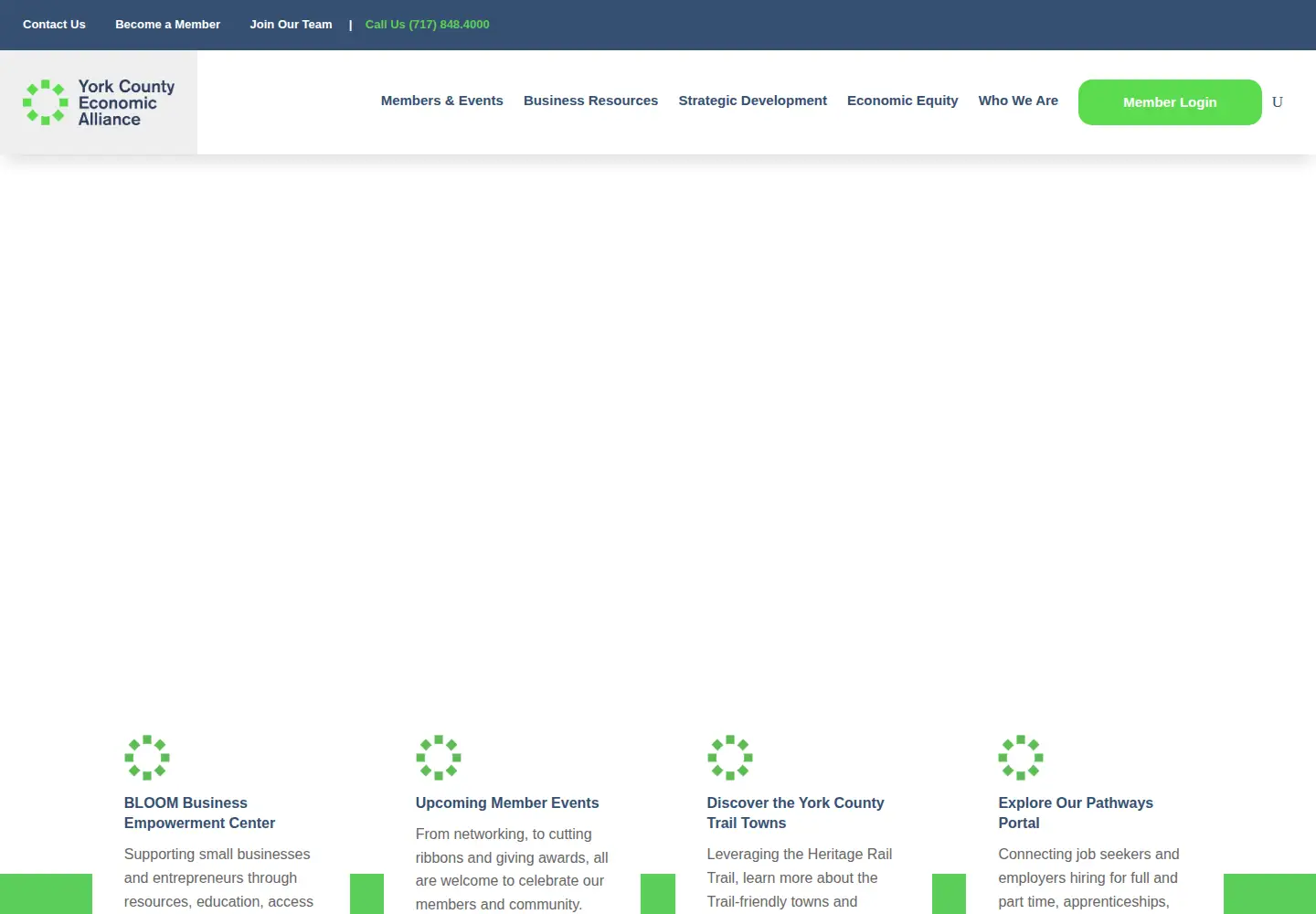Image resolution: width=1316 pixels, height=914 pixels.
Task: Click the icon above BLOOM Business Empowerment Center
Action: point(147,758)
